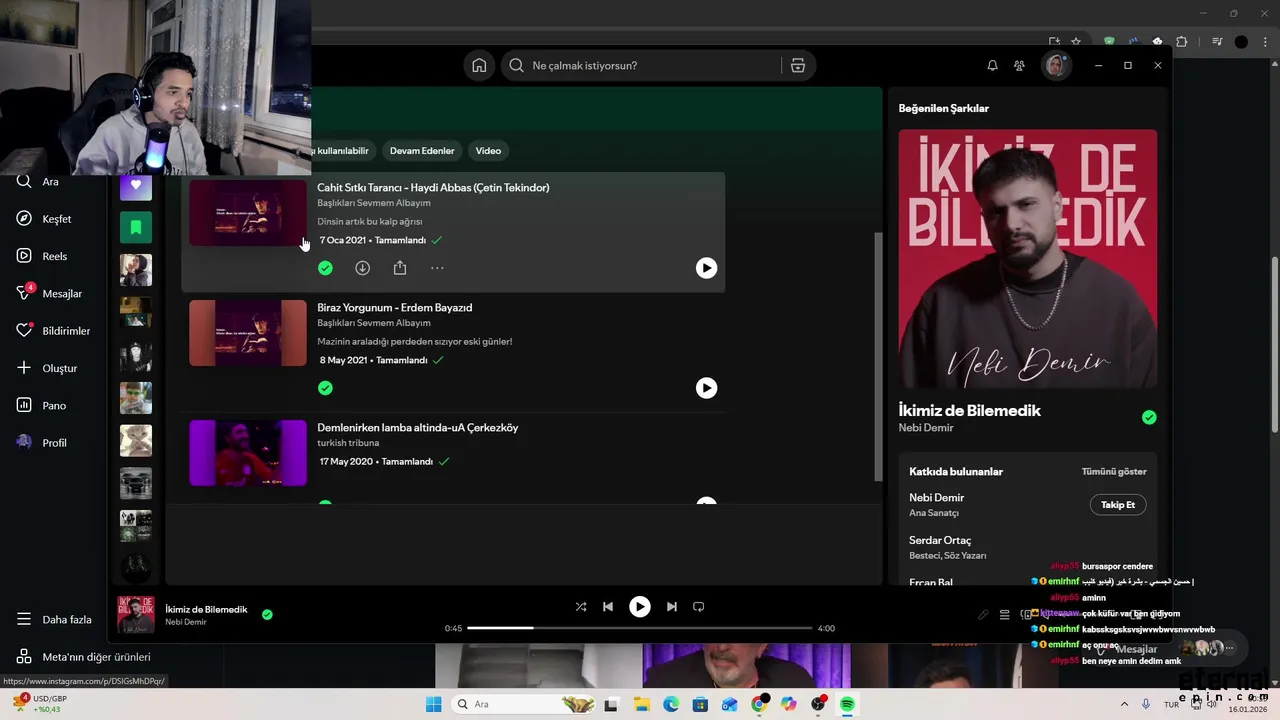Toggle shuffle in the player bar

coord(581,606)
